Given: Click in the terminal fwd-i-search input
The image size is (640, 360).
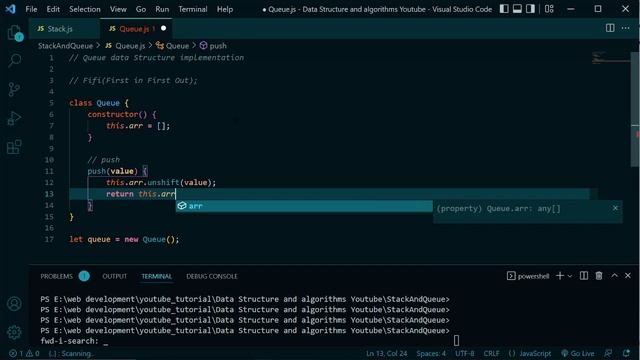Looking at the screenshot, I should point(105,341).
